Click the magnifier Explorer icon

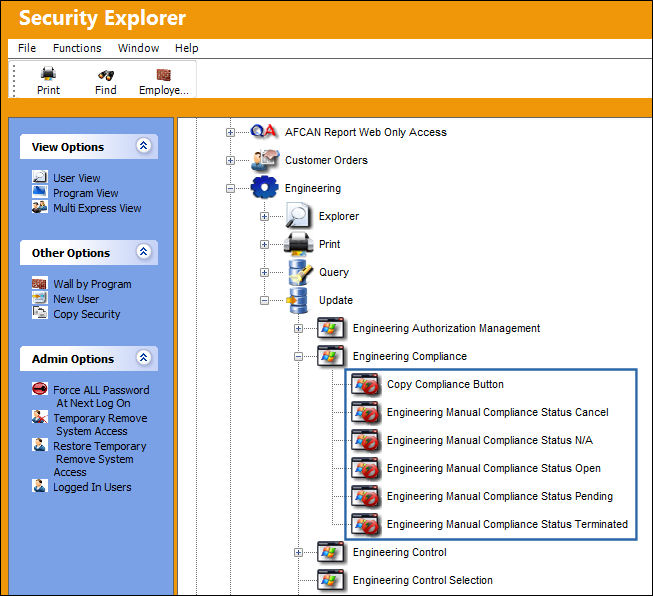point(297,215)
